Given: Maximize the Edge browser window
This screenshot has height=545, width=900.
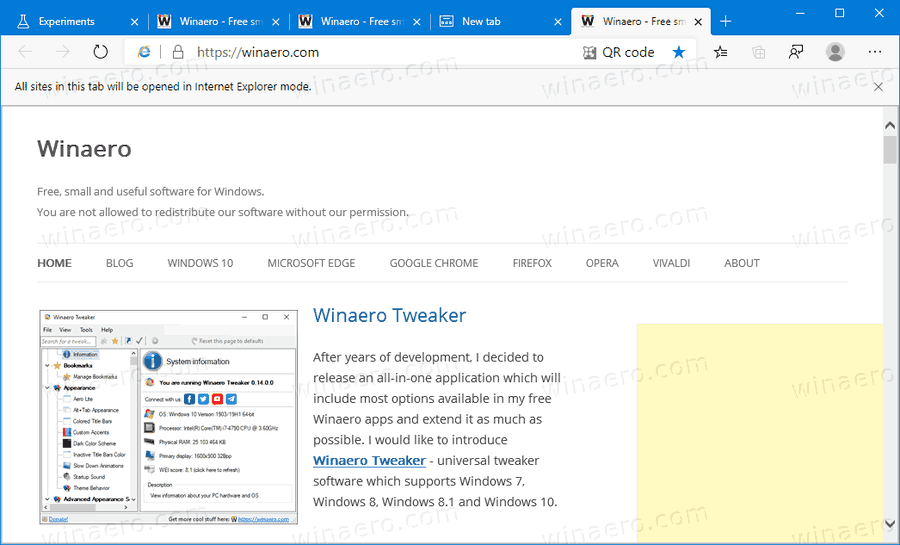Looking at the screenshot, I should click(x=839, y=13).
